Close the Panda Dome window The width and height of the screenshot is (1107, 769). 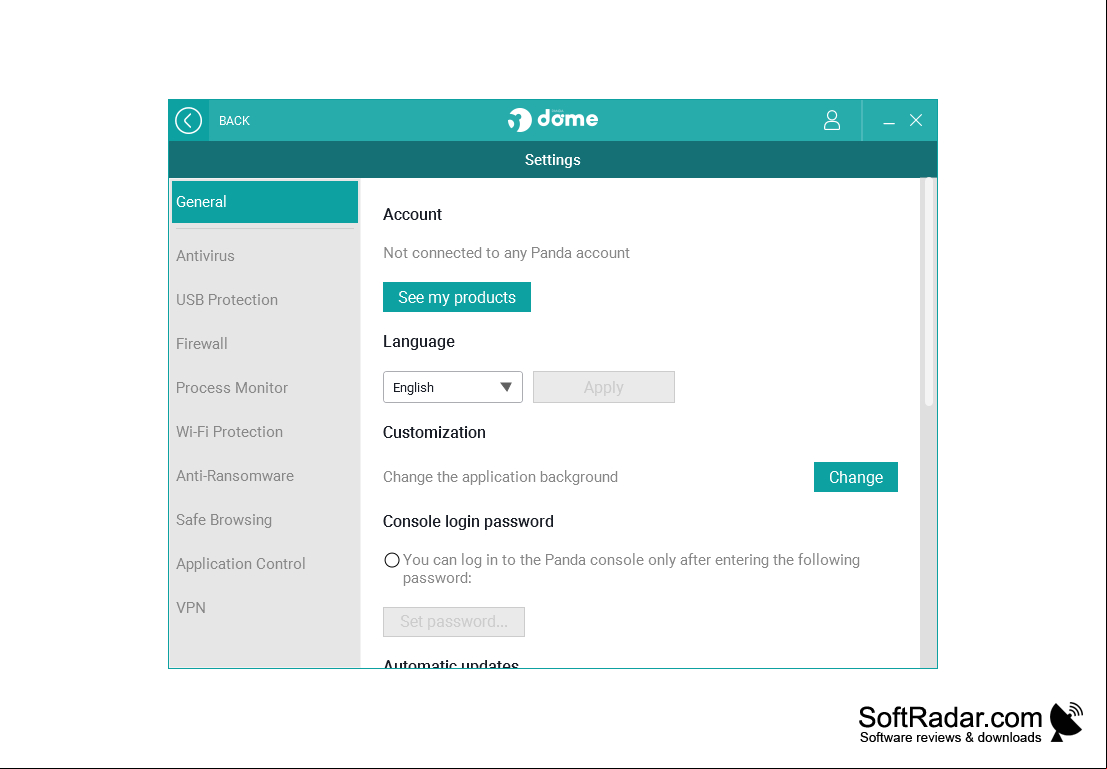(x=916, y=121)
